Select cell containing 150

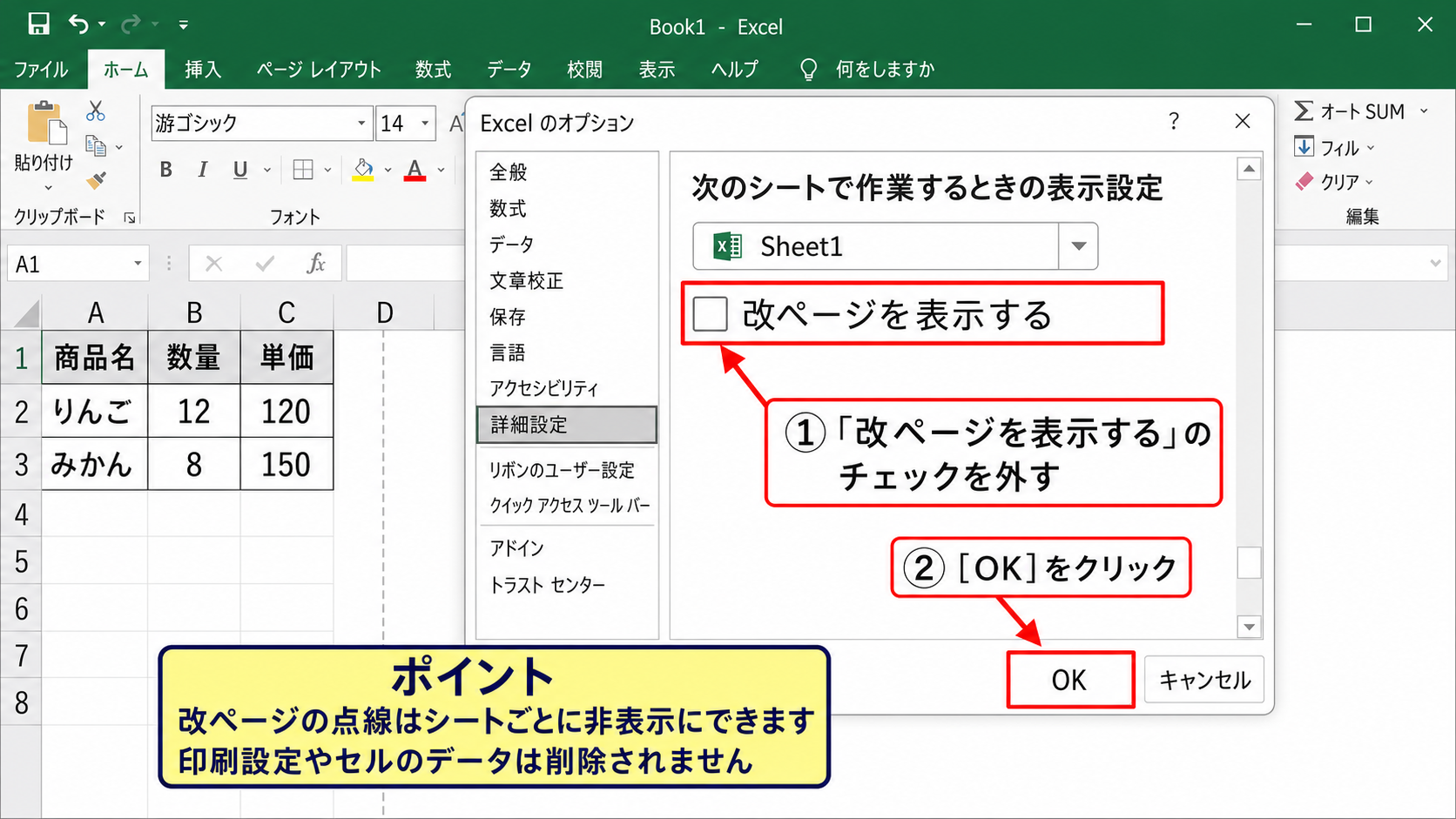pos(286,464)
